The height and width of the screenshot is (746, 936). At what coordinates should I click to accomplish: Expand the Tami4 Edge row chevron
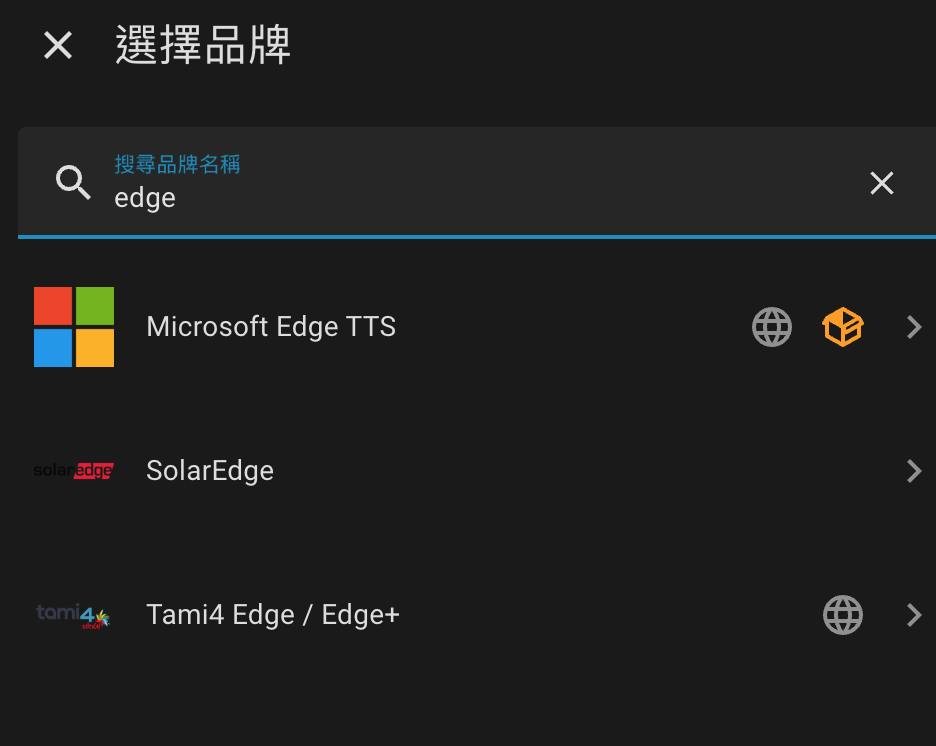pos(913,615)
